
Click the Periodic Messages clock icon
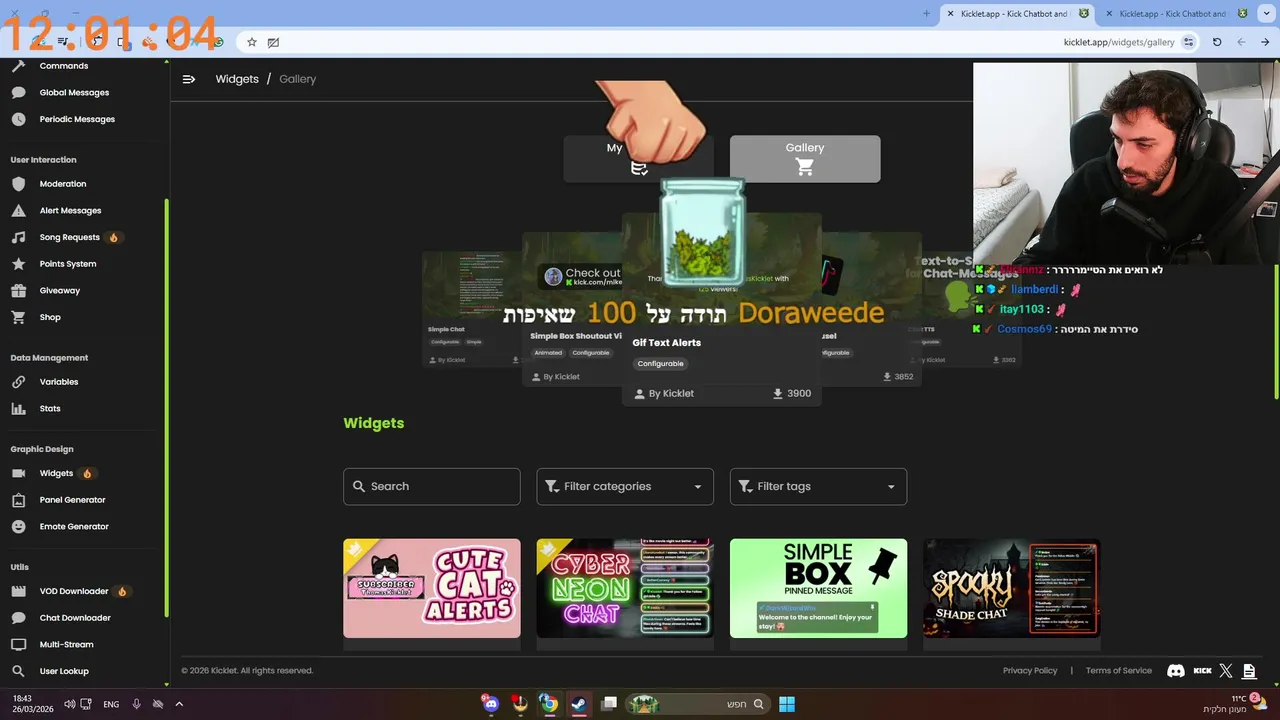coord(18,119)
